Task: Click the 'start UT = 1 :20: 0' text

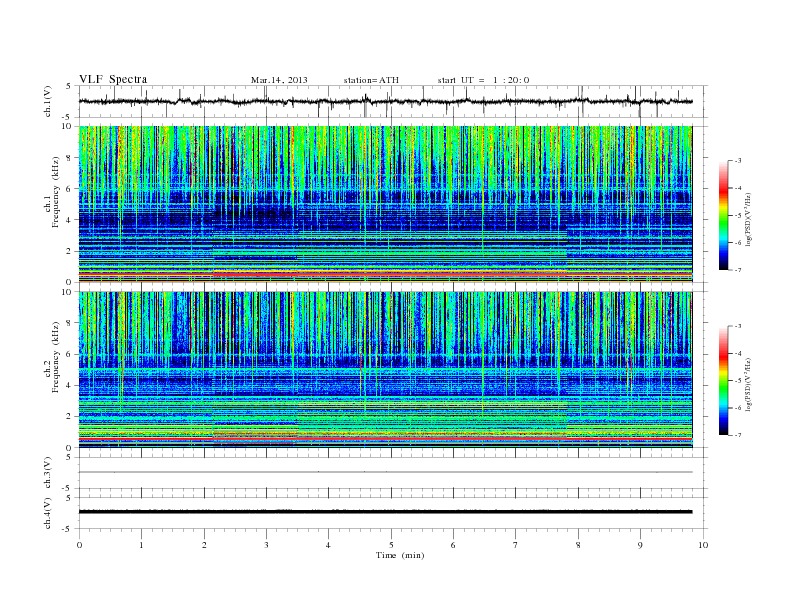Action: [x=483, y=80]
